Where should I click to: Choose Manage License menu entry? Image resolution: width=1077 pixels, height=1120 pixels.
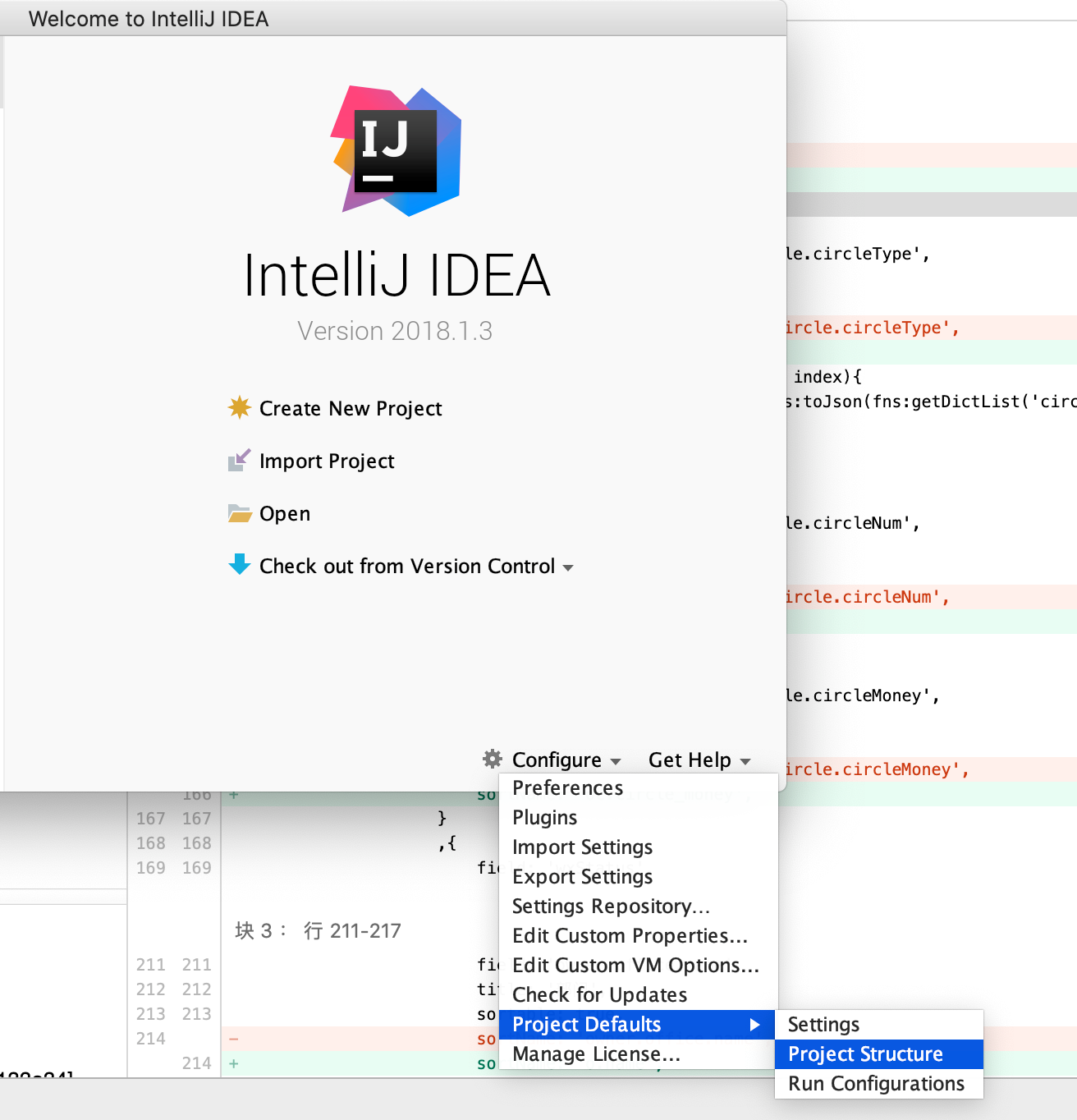pos(596,1054)
